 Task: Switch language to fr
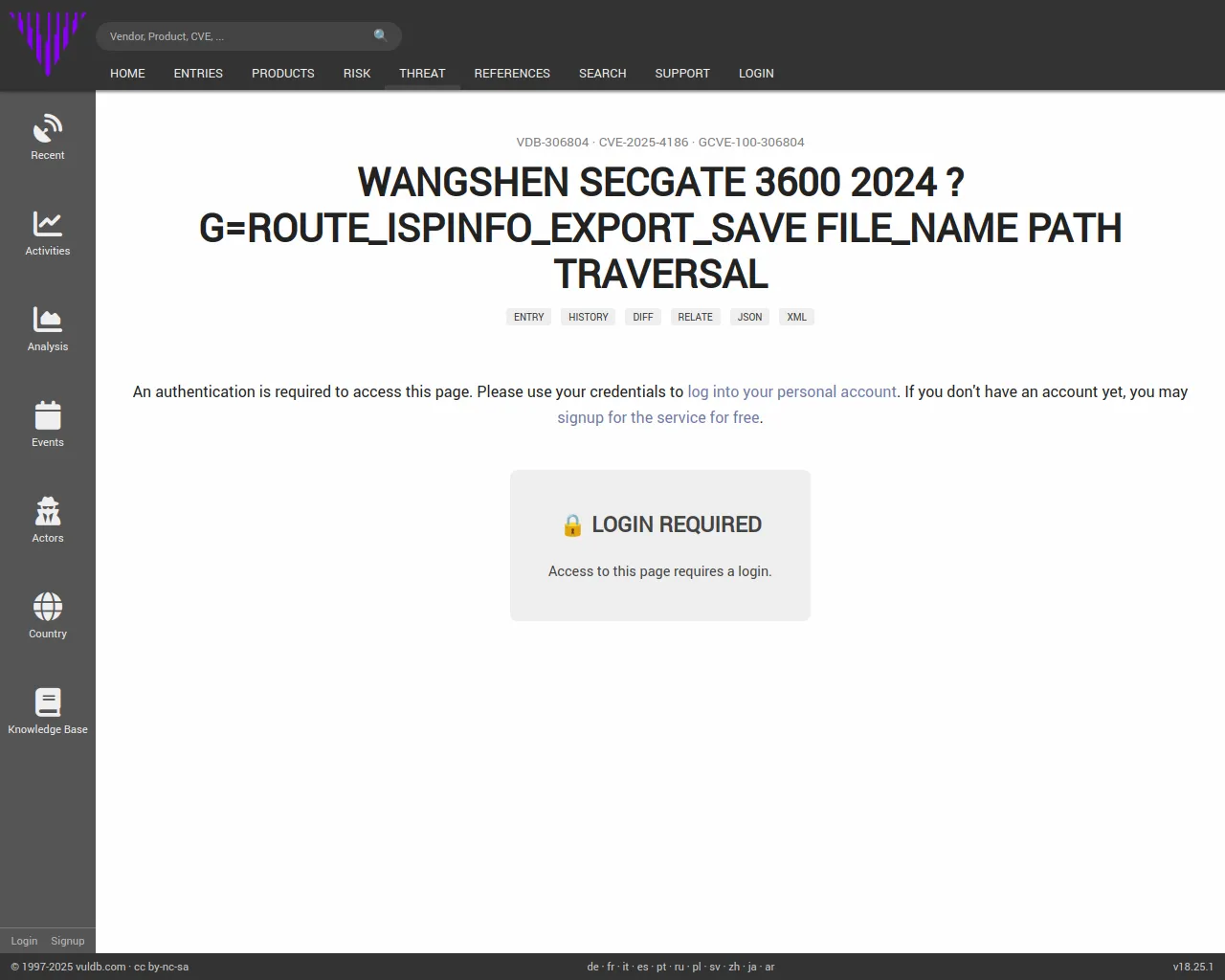[611, 967]
